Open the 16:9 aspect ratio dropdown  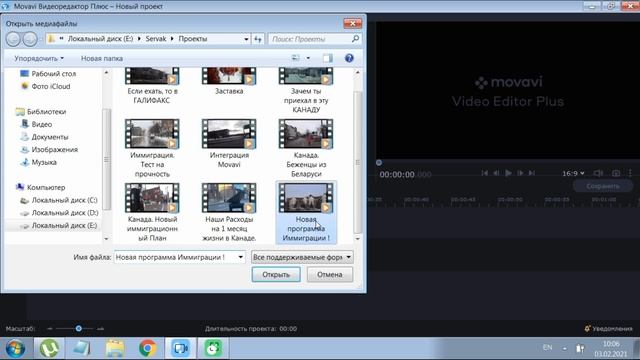click(x=573, y=173)
